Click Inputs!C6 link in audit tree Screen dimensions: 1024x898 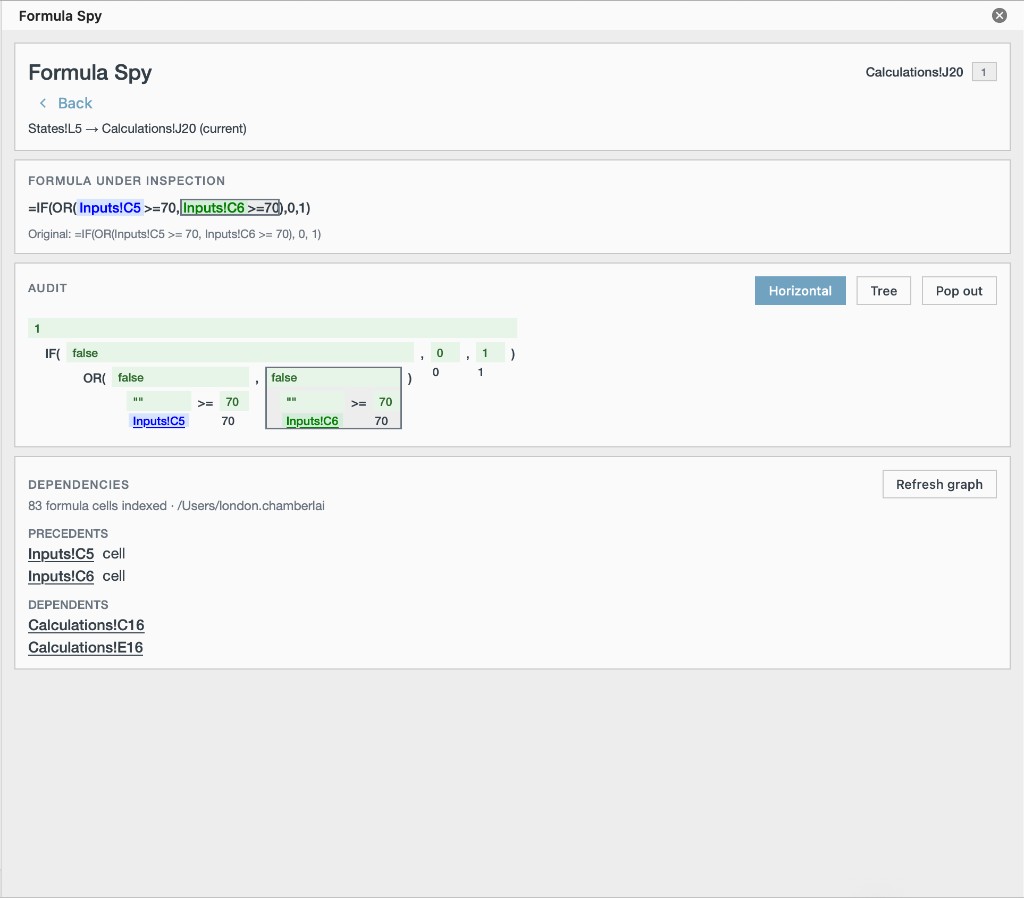tap(312, 421)
